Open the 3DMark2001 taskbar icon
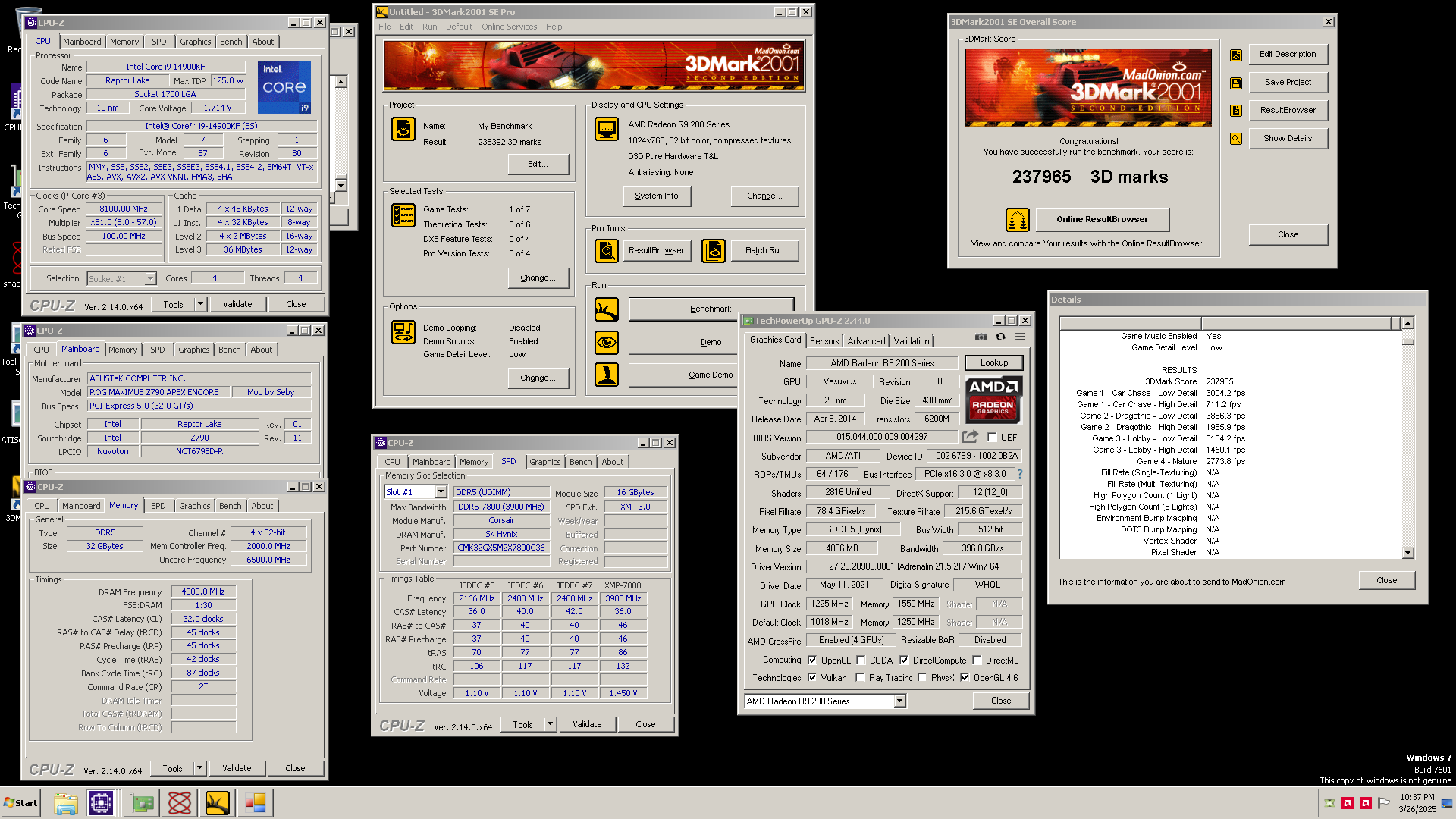Viewport: 1456px width, 819px height. (x=218, y=802)
